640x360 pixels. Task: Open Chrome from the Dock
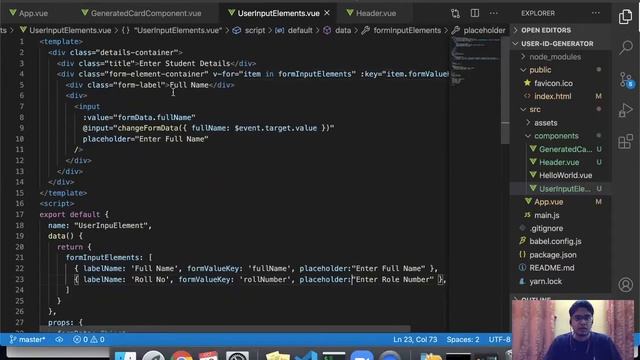pos(182,356)
